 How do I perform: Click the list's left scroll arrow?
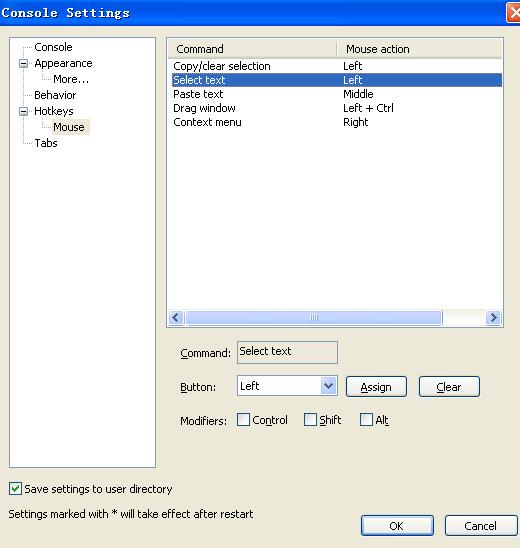click(176, 318)
